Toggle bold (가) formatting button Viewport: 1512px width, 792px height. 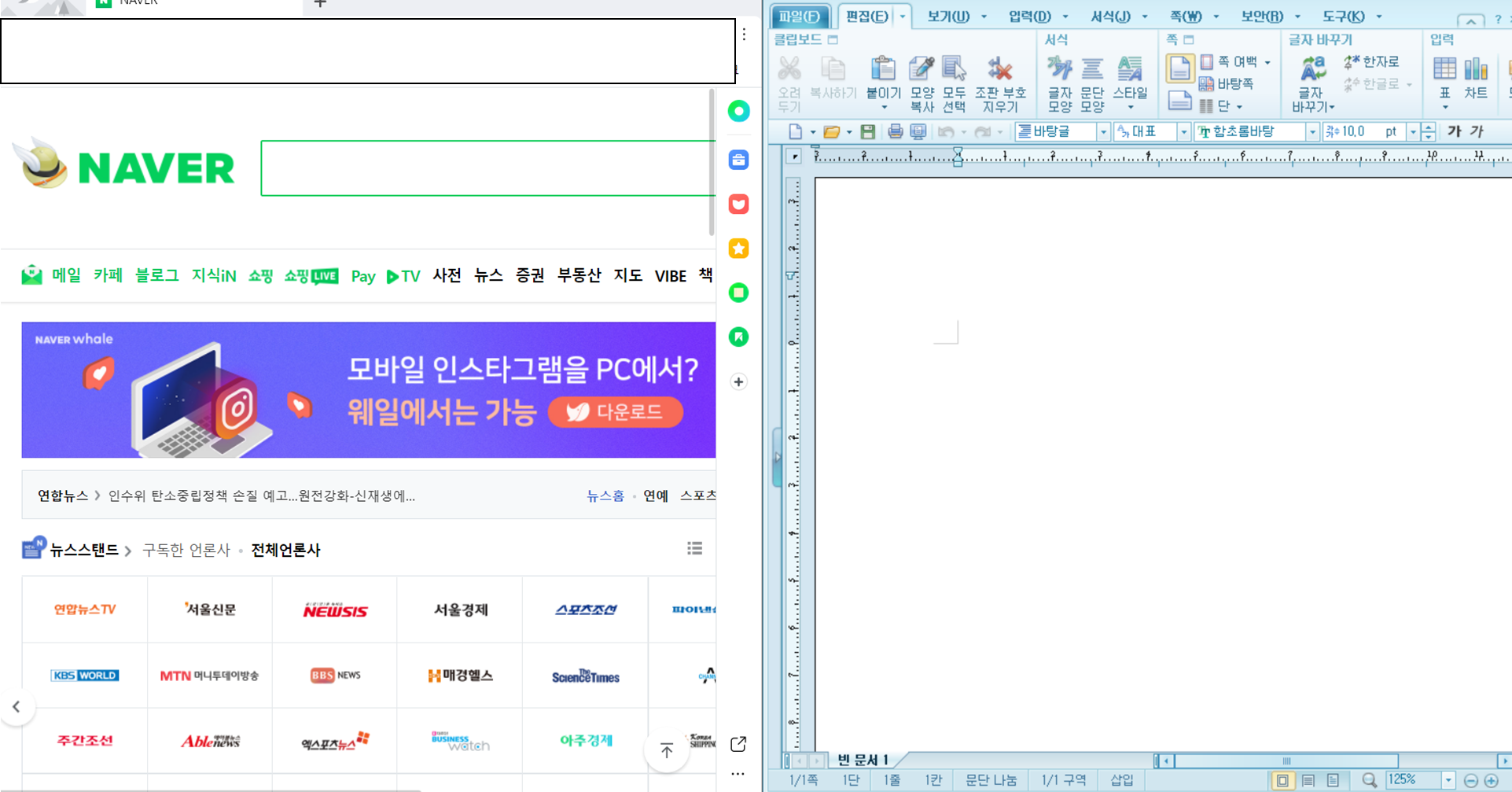(x=1455, y=131)
